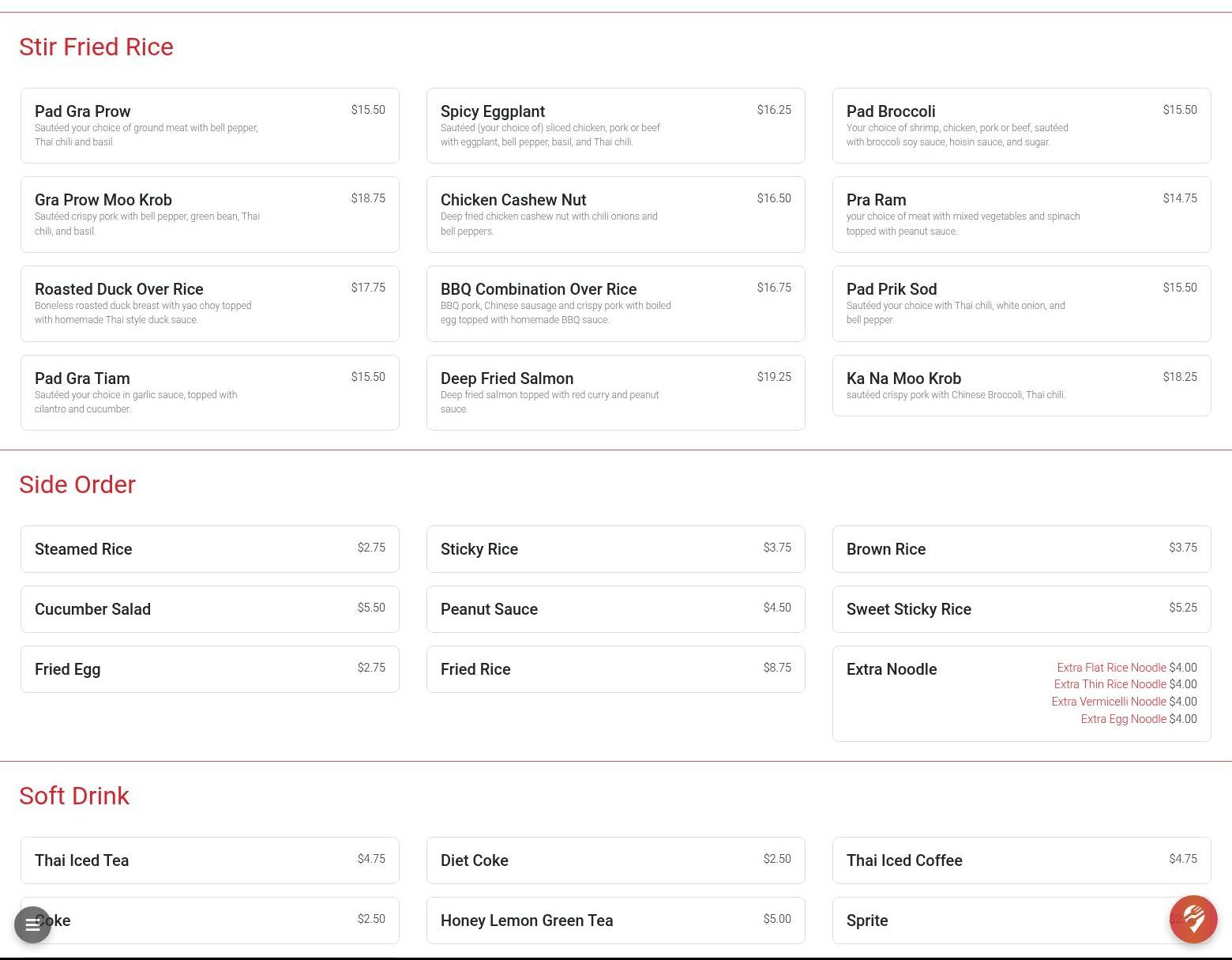Click the red fork-and-spoon pin floating icon
The width and height of the screenshot is (1232, 960).
[x=1193, y=919]
